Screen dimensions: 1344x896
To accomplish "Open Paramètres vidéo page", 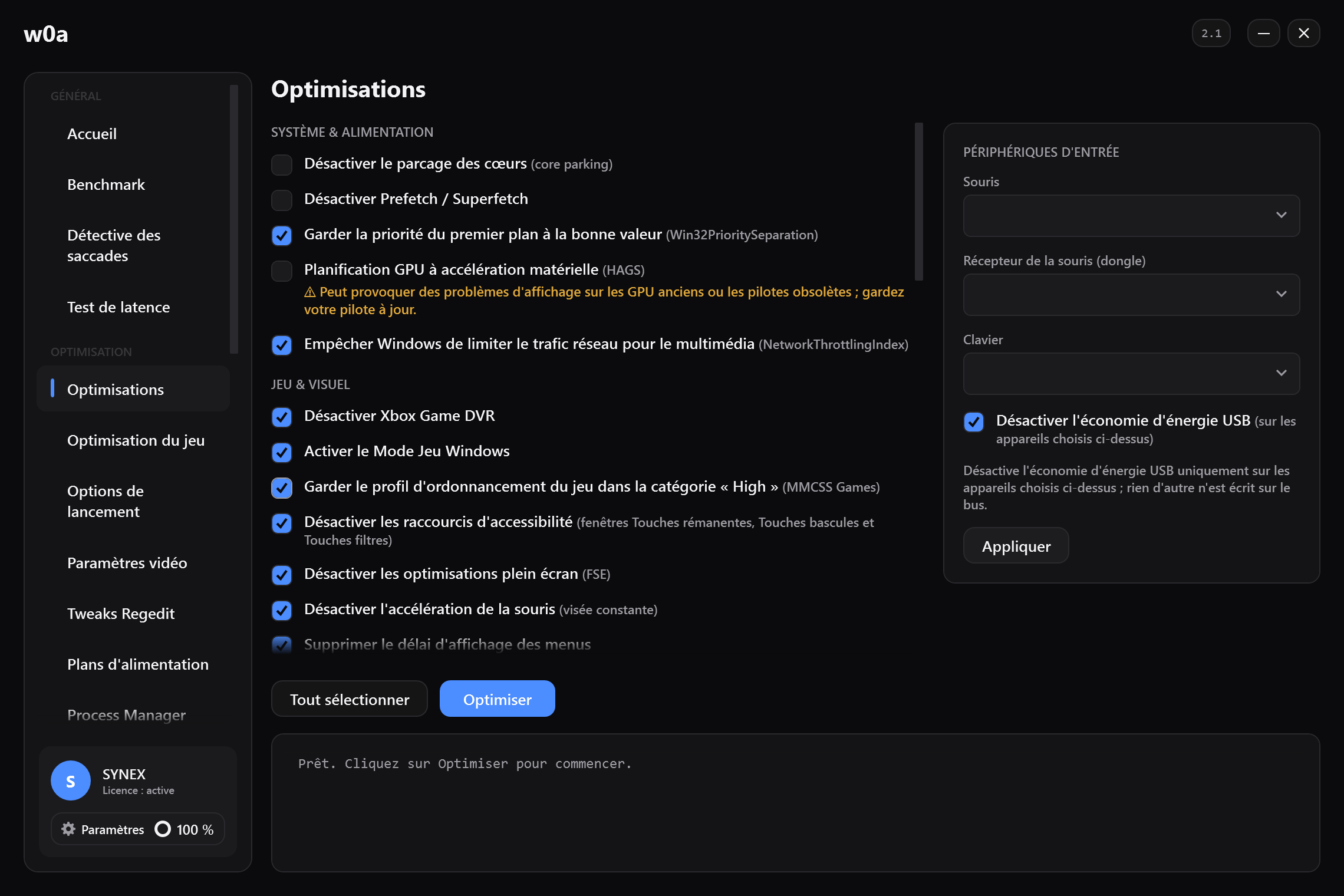I will (x=133, y=563).
